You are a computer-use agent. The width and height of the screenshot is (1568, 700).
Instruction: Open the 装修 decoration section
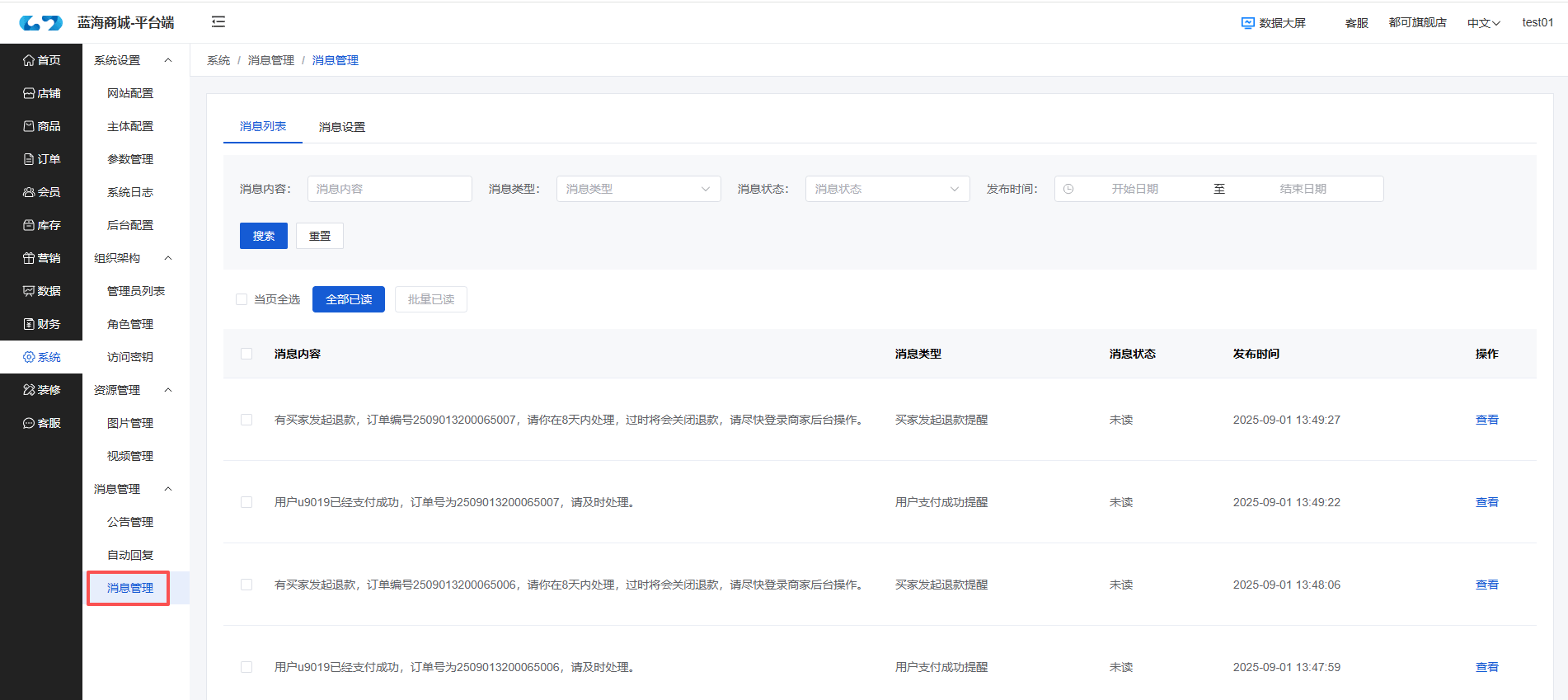coord(41,390)
